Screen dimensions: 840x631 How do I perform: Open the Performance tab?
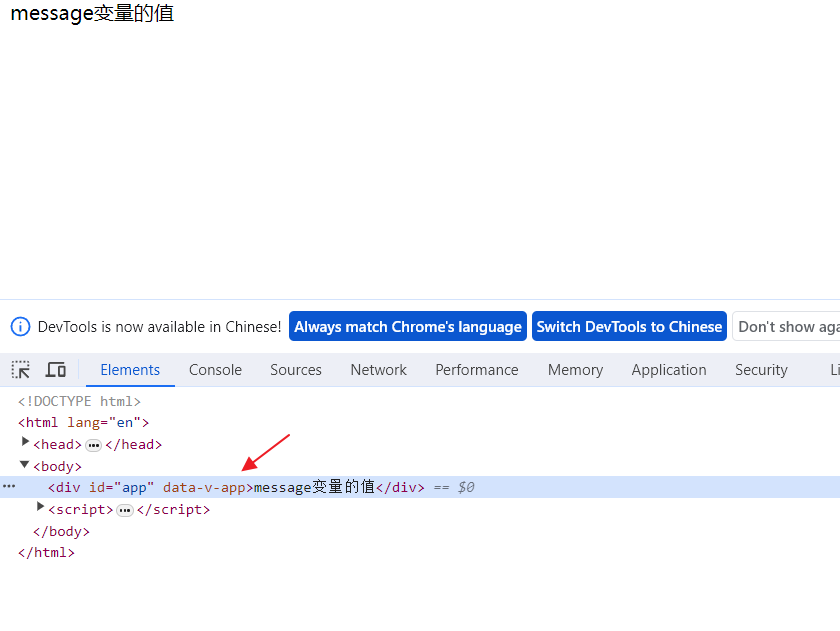click(x=477, y=370)
